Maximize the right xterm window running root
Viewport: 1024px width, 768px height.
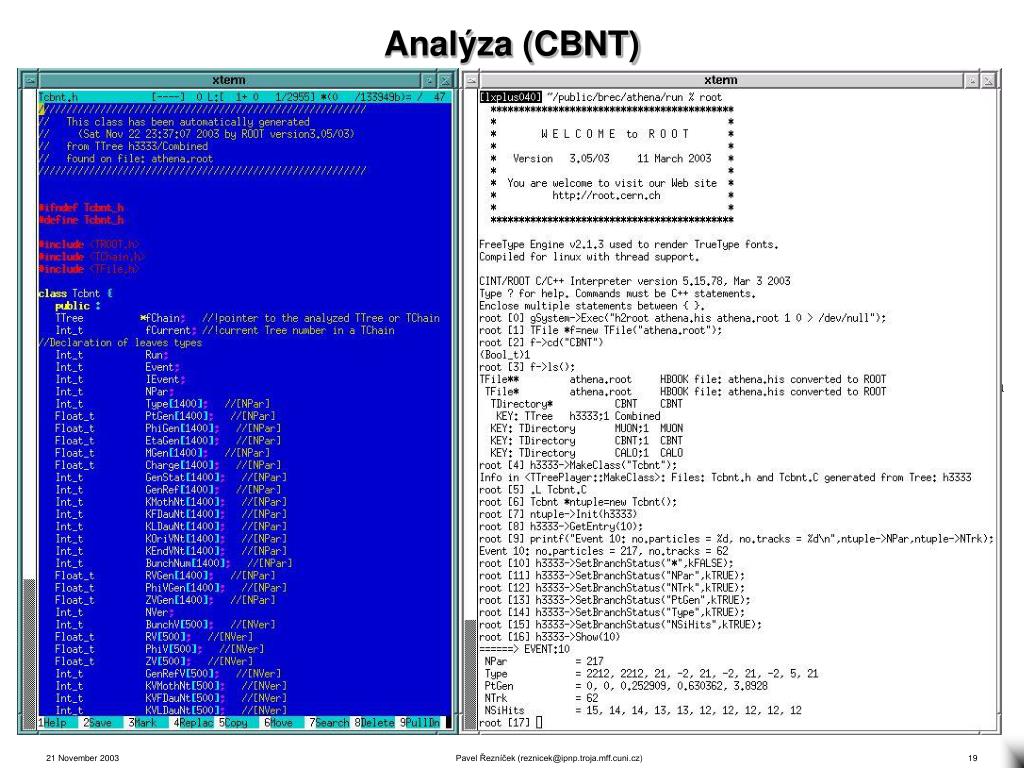[988, 80]
